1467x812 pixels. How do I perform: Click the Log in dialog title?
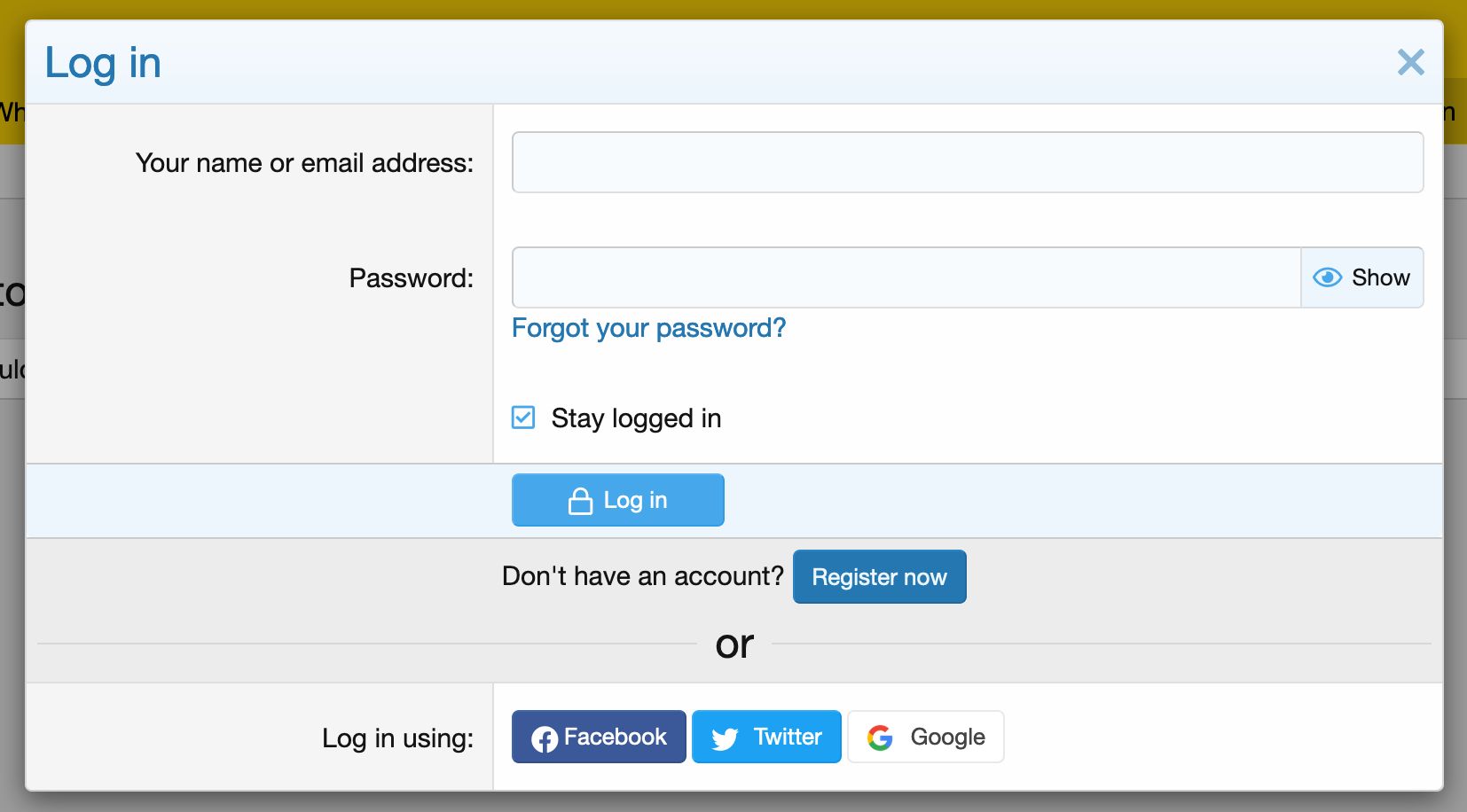click(x=103, y=64)
